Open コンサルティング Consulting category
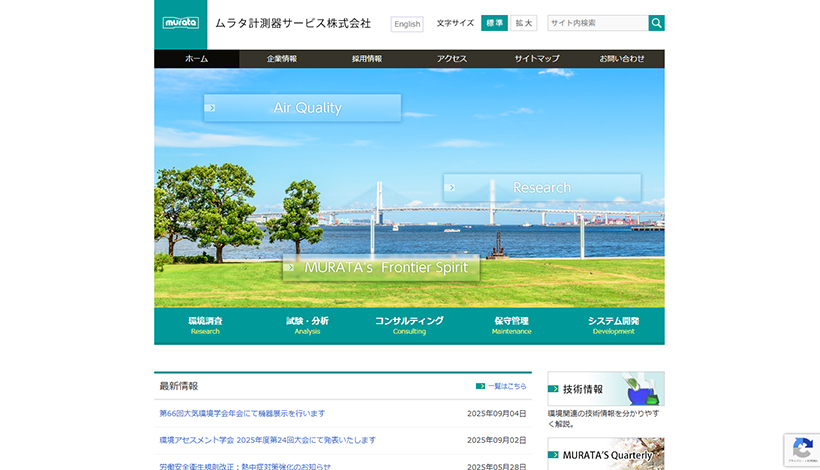The width and height of the screenshot is (820, 470). click(x=409, y=325)
